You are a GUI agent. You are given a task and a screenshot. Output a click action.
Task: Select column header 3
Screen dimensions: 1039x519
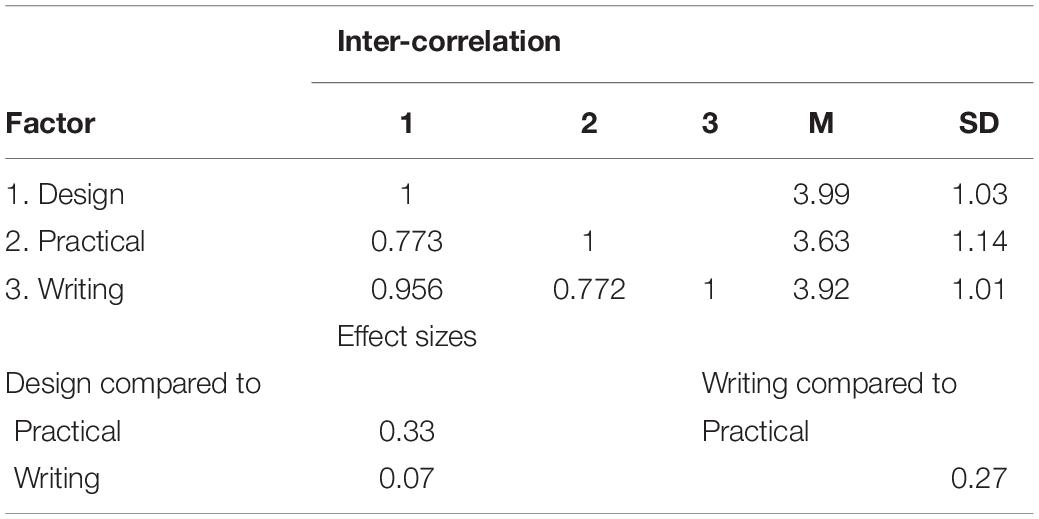(710, 124)
